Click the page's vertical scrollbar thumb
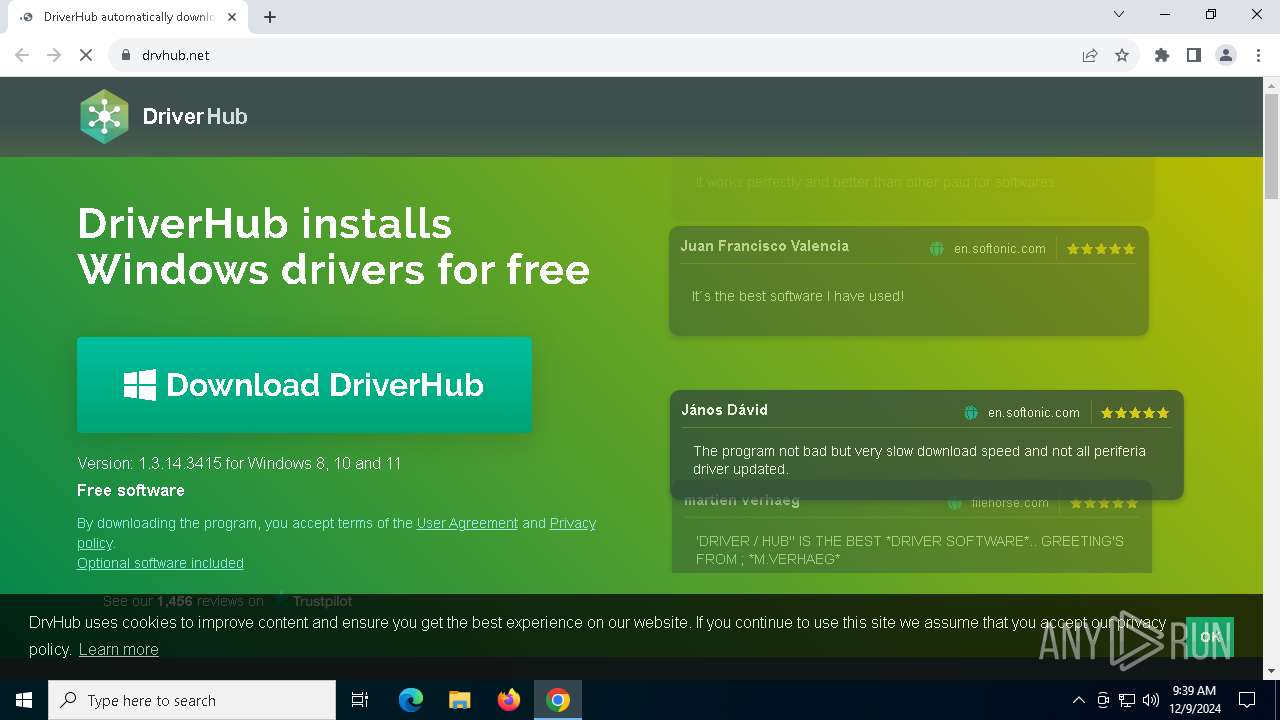The width and height of the screenshot is (1280, 720). (x=1271, y=148)
